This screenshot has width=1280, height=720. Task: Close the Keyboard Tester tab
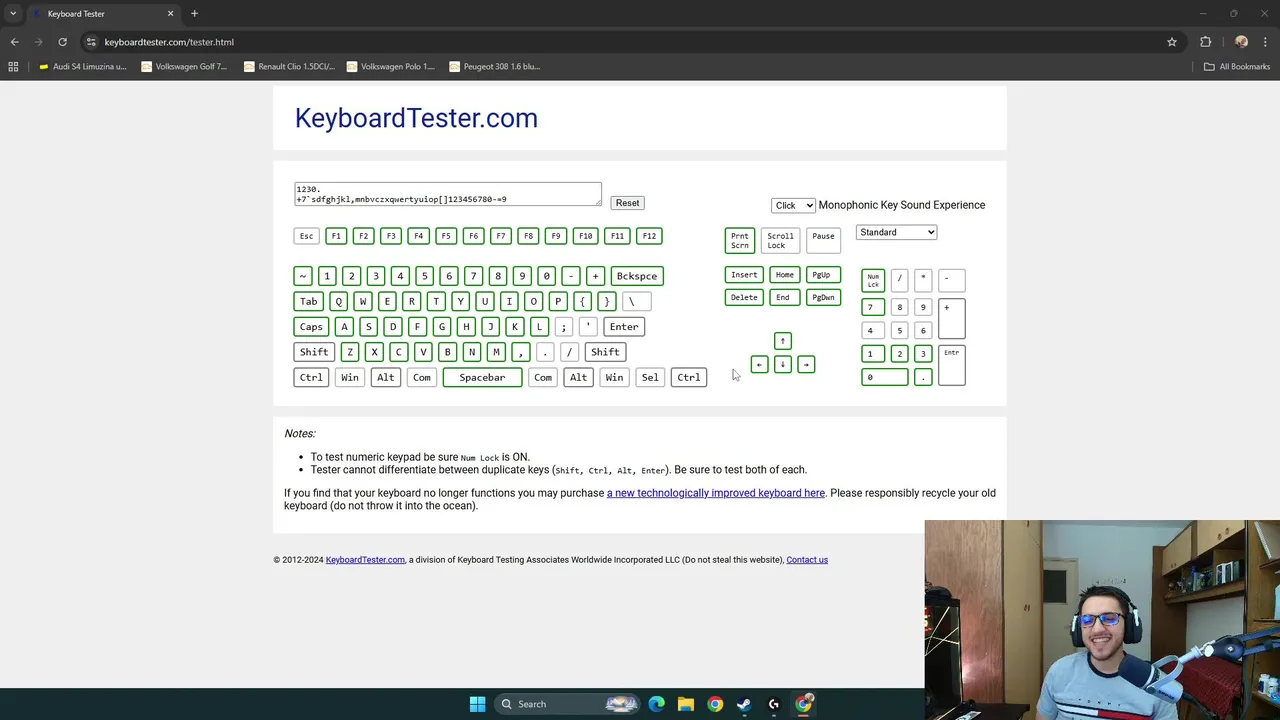(170, 14)
